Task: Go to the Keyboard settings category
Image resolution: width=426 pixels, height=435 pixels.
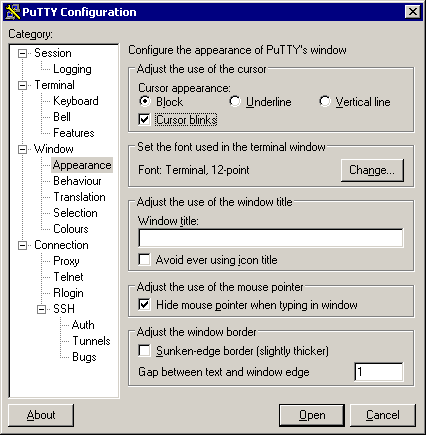Action: (x=76, y=101)
